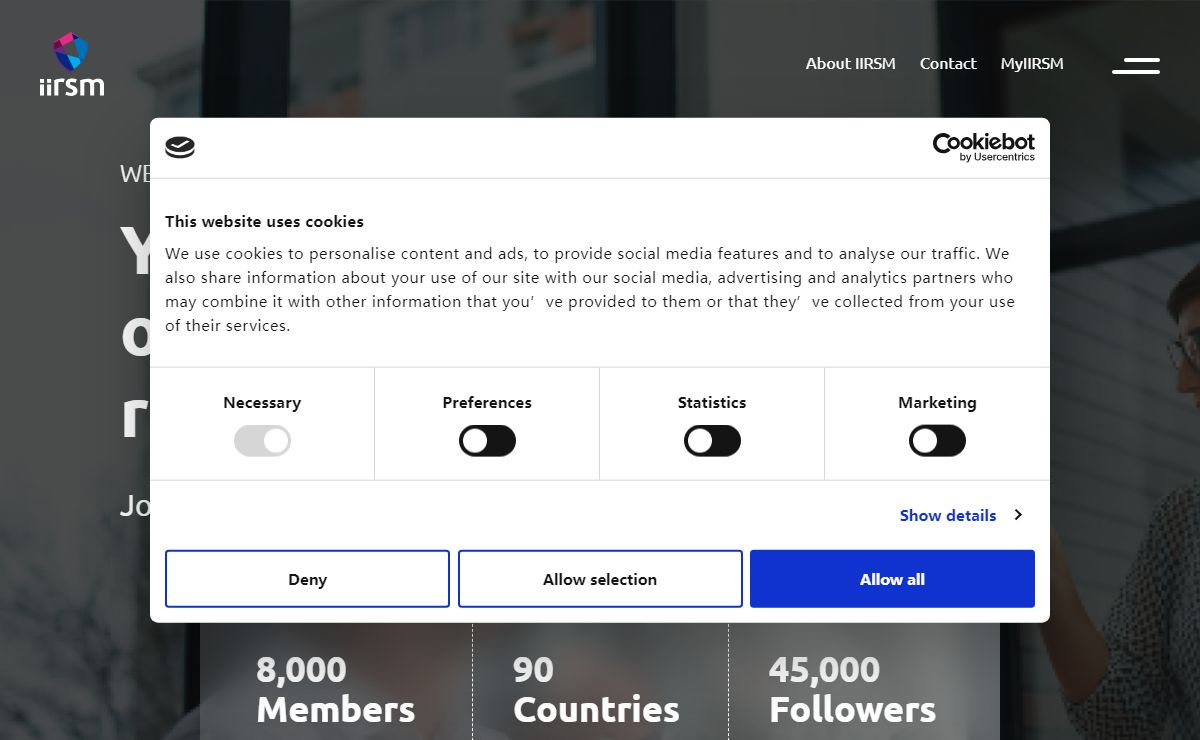The height and width of the screenshot is (740, 1200).
Task: Click the 90 Countries statistic
Action: click(x=596, y=689)
